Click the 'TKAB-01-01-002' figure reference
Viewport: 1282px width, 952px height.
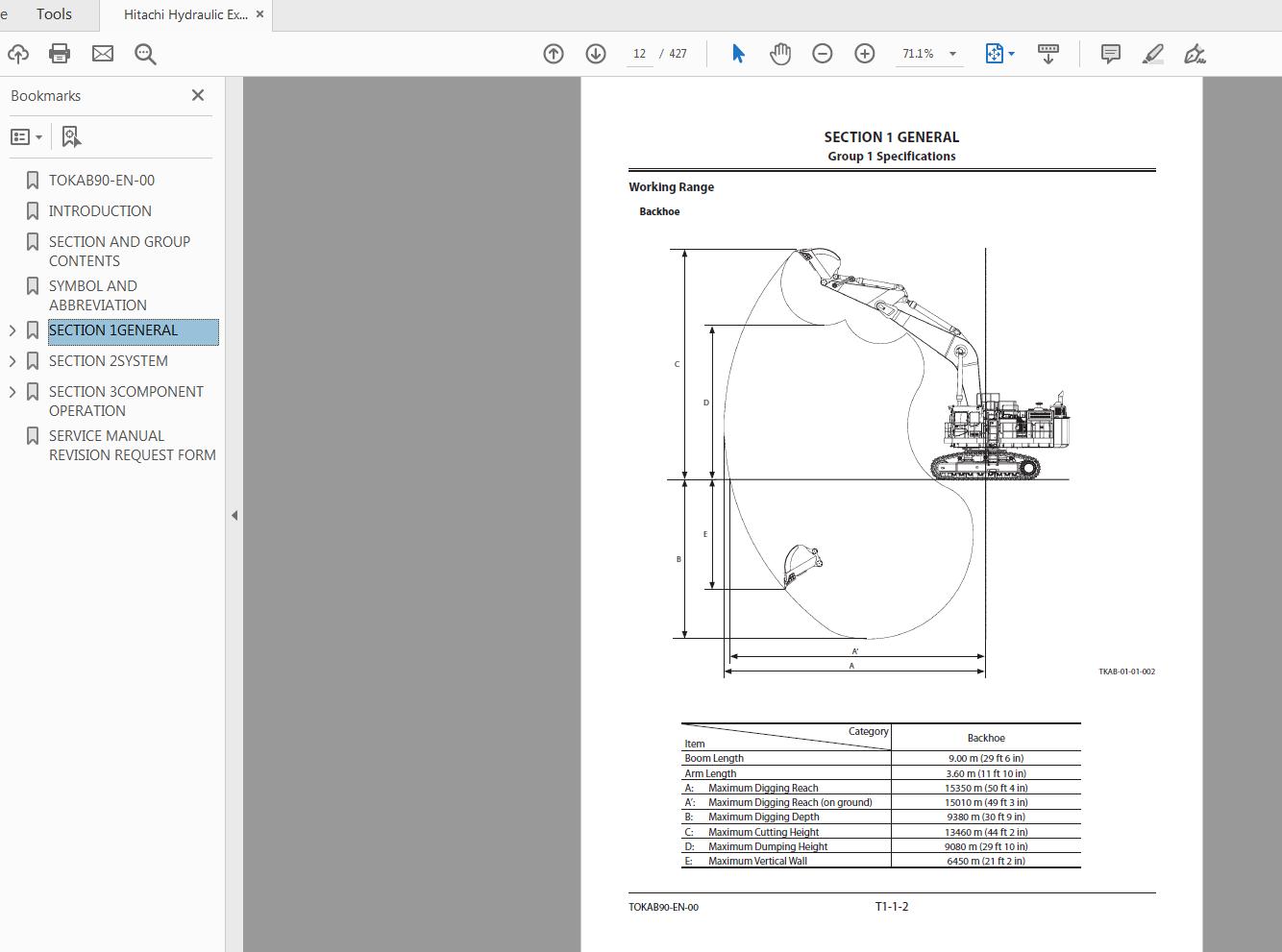[1127, 672]
